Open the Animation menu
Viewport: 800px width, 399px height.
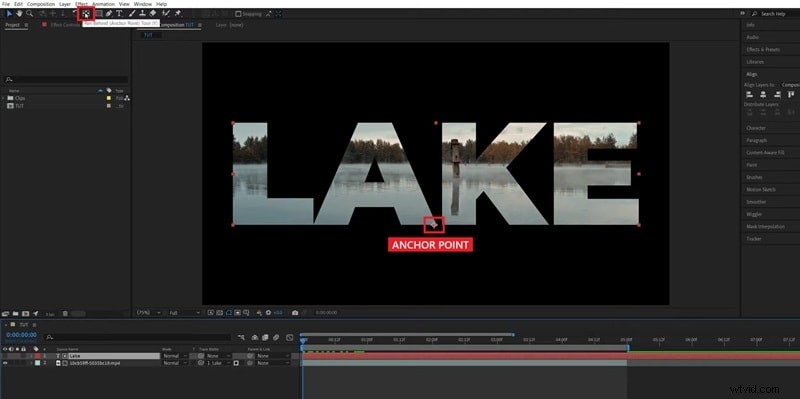click(104, 4)
